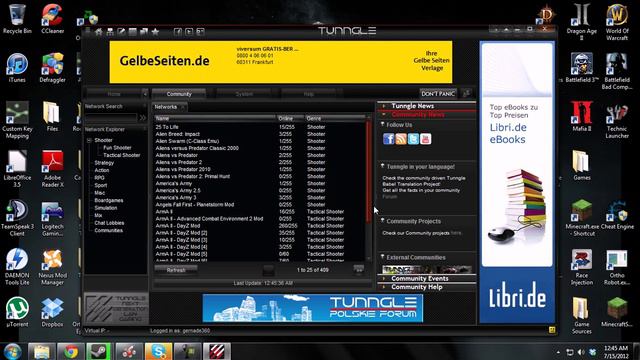Open YouTube icon under Follow Us
640x360 pixels.
pos(425,139)
